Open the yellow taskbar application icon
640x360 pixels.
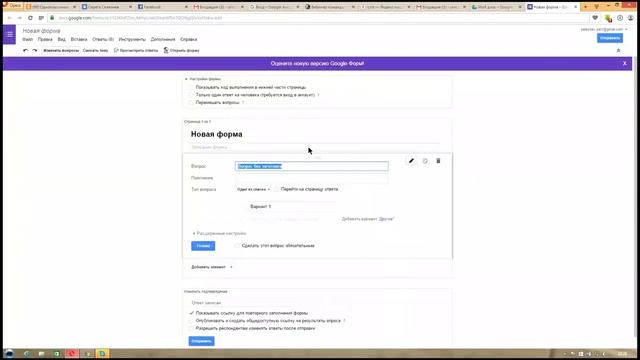(x=102, y=353)
